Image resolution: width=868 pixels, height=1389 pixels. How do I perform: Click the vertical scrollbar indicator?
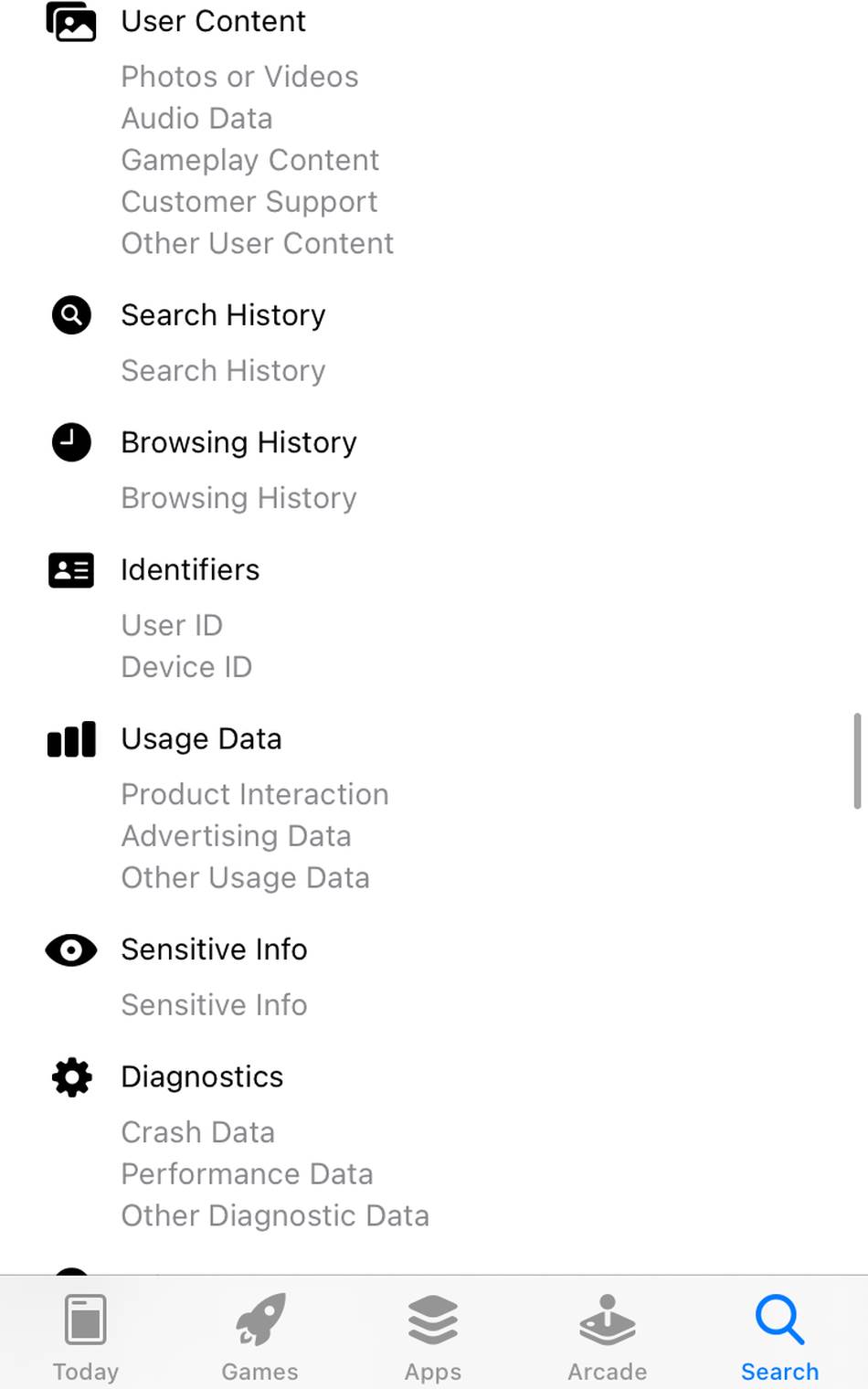tap(857, 760)
